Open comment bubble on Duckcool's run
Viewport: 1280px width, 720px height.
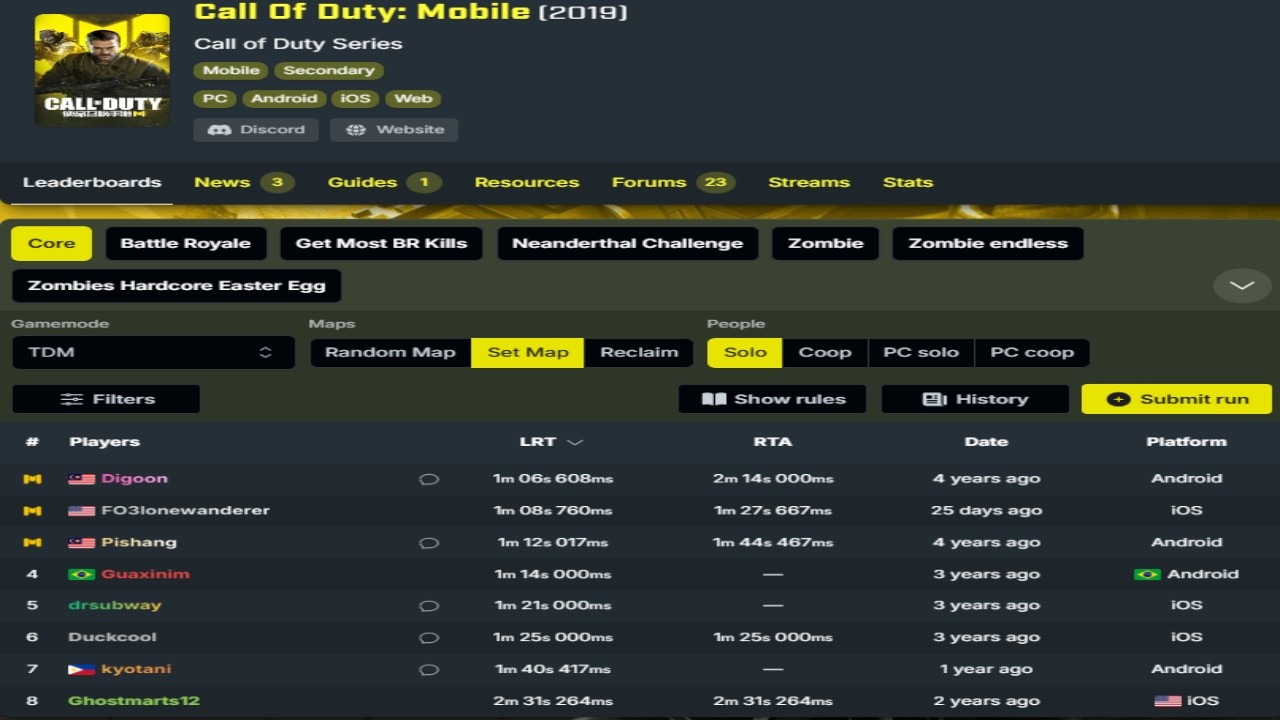pyautogui.click(x=429, y=638)
